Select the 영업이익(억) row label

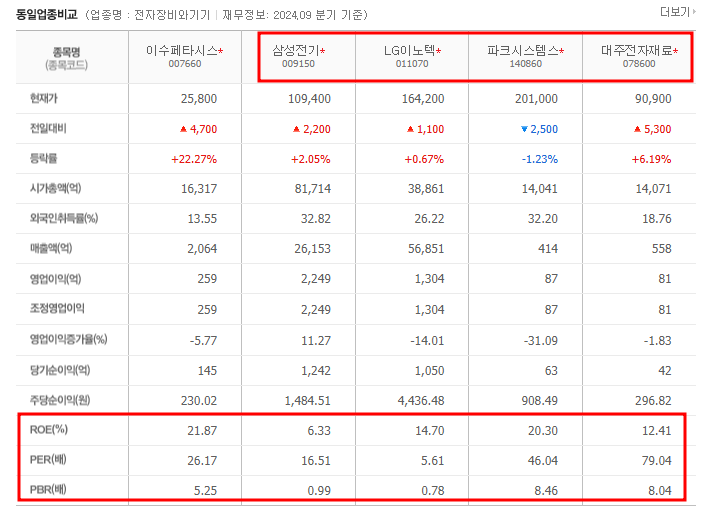[55, 279]
